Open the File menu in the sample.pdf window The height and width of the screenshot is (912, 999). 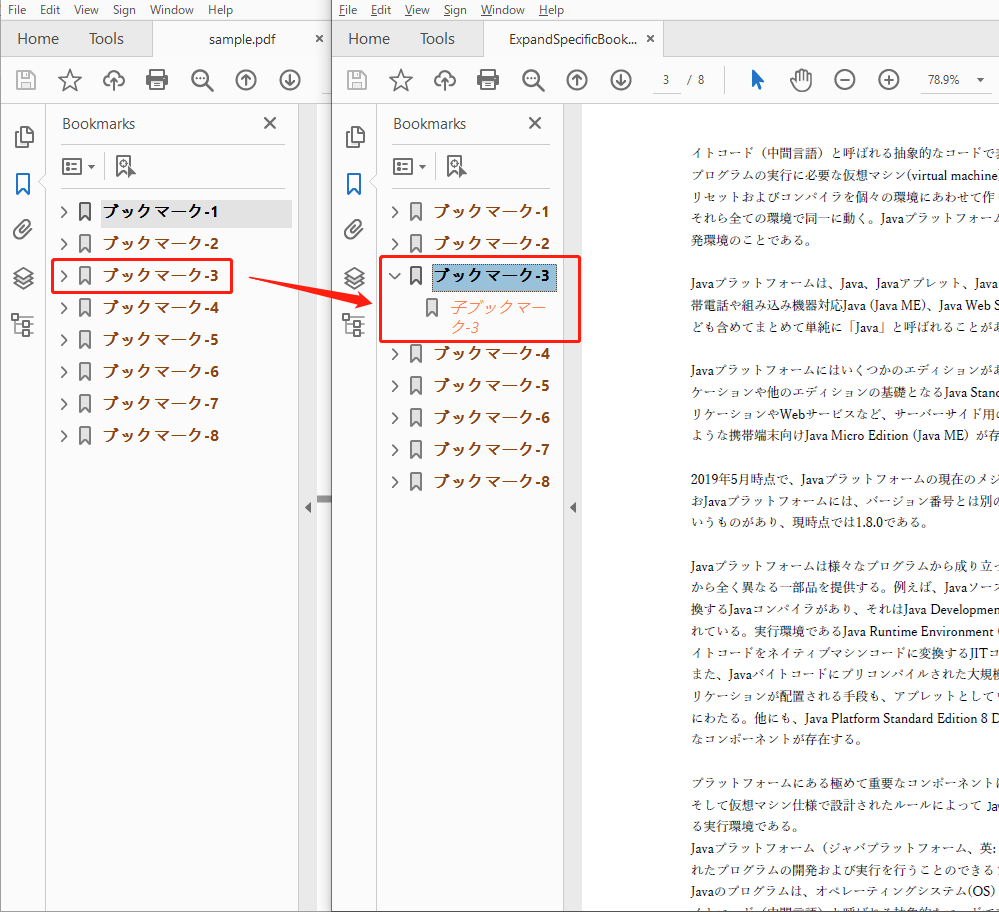[17, 10]
